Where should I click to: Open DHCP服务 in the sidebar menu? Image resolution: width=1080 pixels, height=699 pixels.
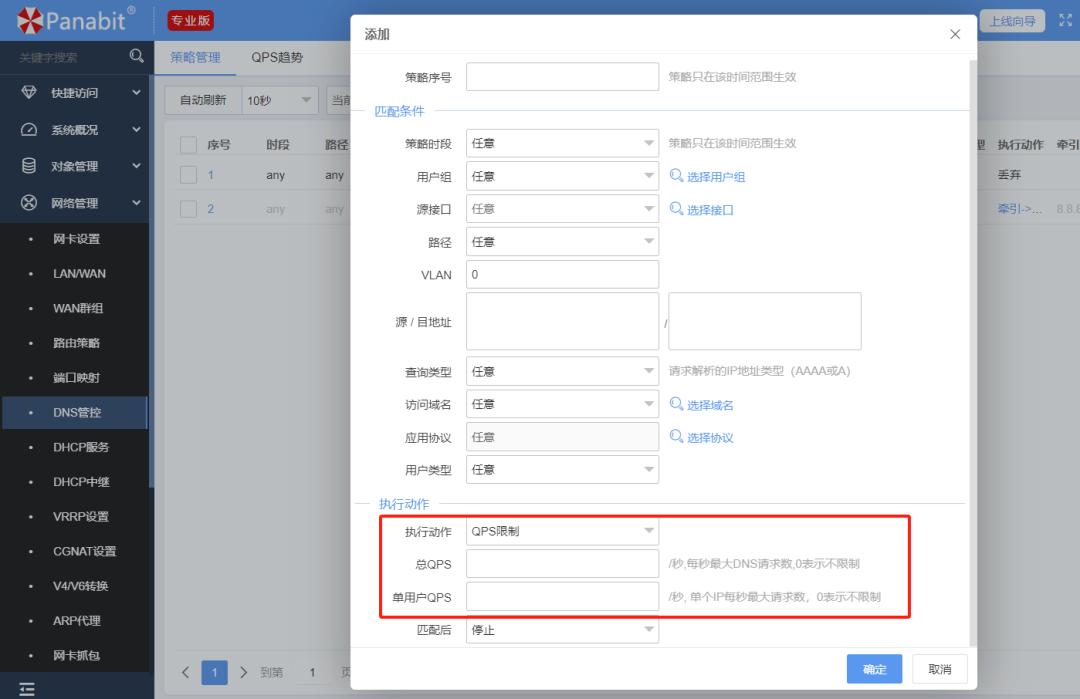81,447
